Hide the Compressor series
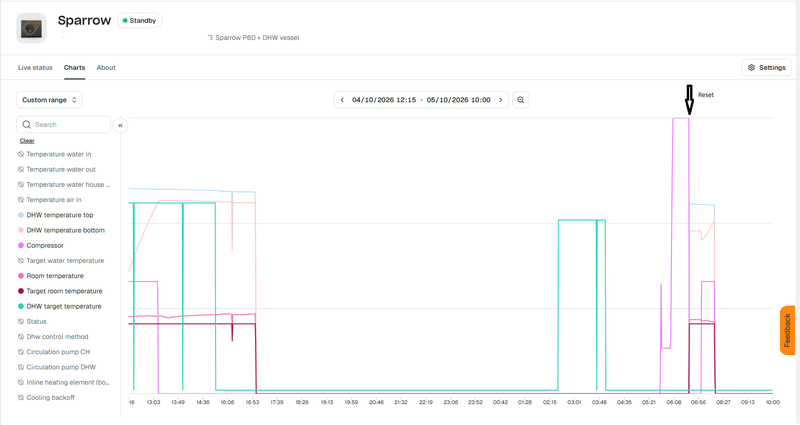800x425 pixels. (x=41, y=245)
